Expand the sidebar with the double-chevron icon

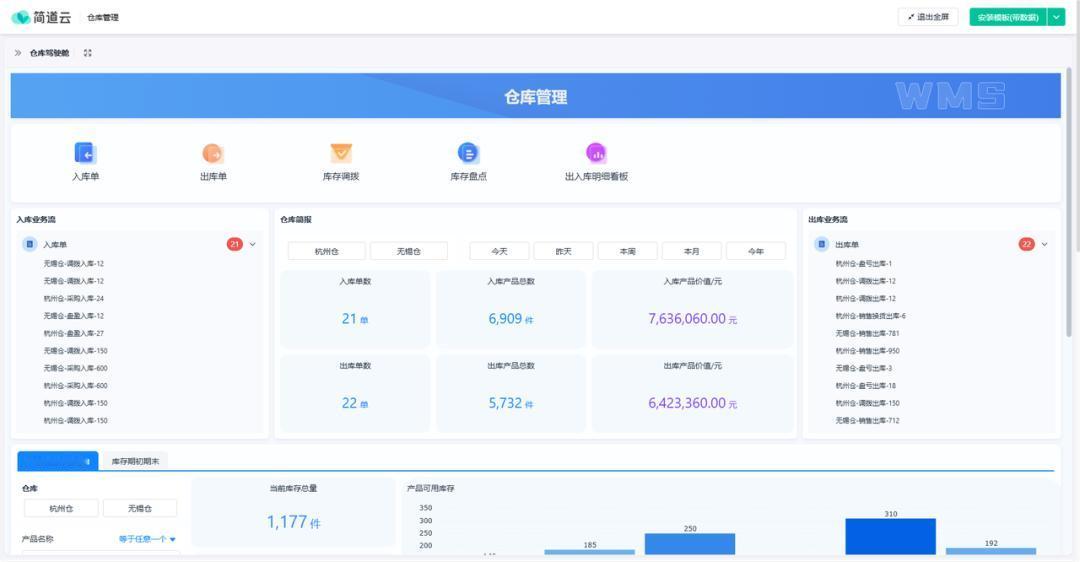(x=18, y=53)
